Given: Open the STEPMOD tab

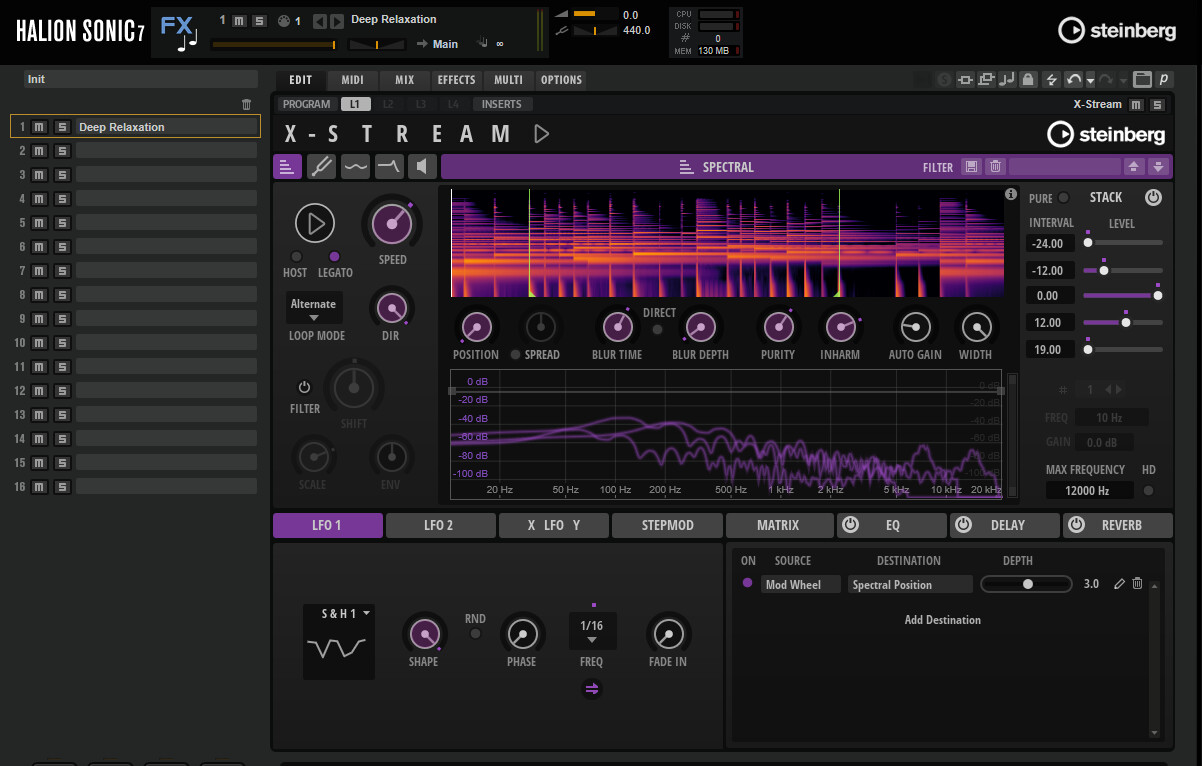Looking at the screenshot, I should point(667,525).
